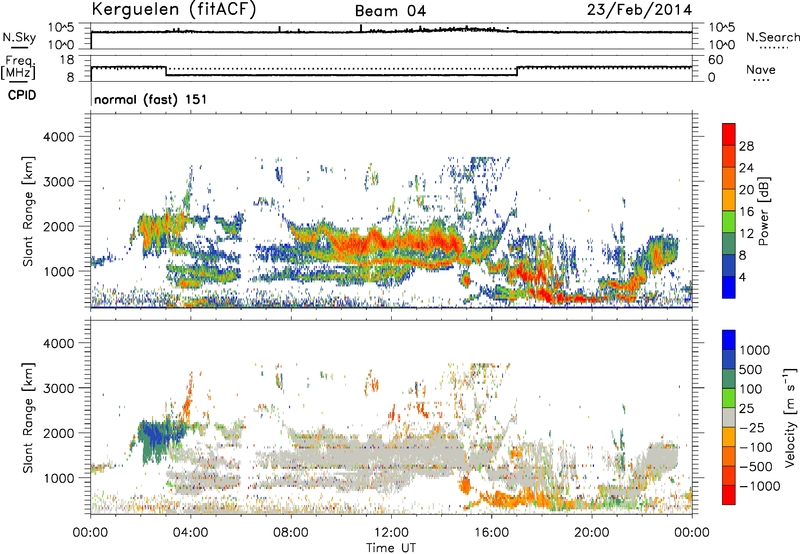Click the grey −25 to 25 Velocity color segment
The height and width of the screenshot is (554, 800).
point(729,417)
